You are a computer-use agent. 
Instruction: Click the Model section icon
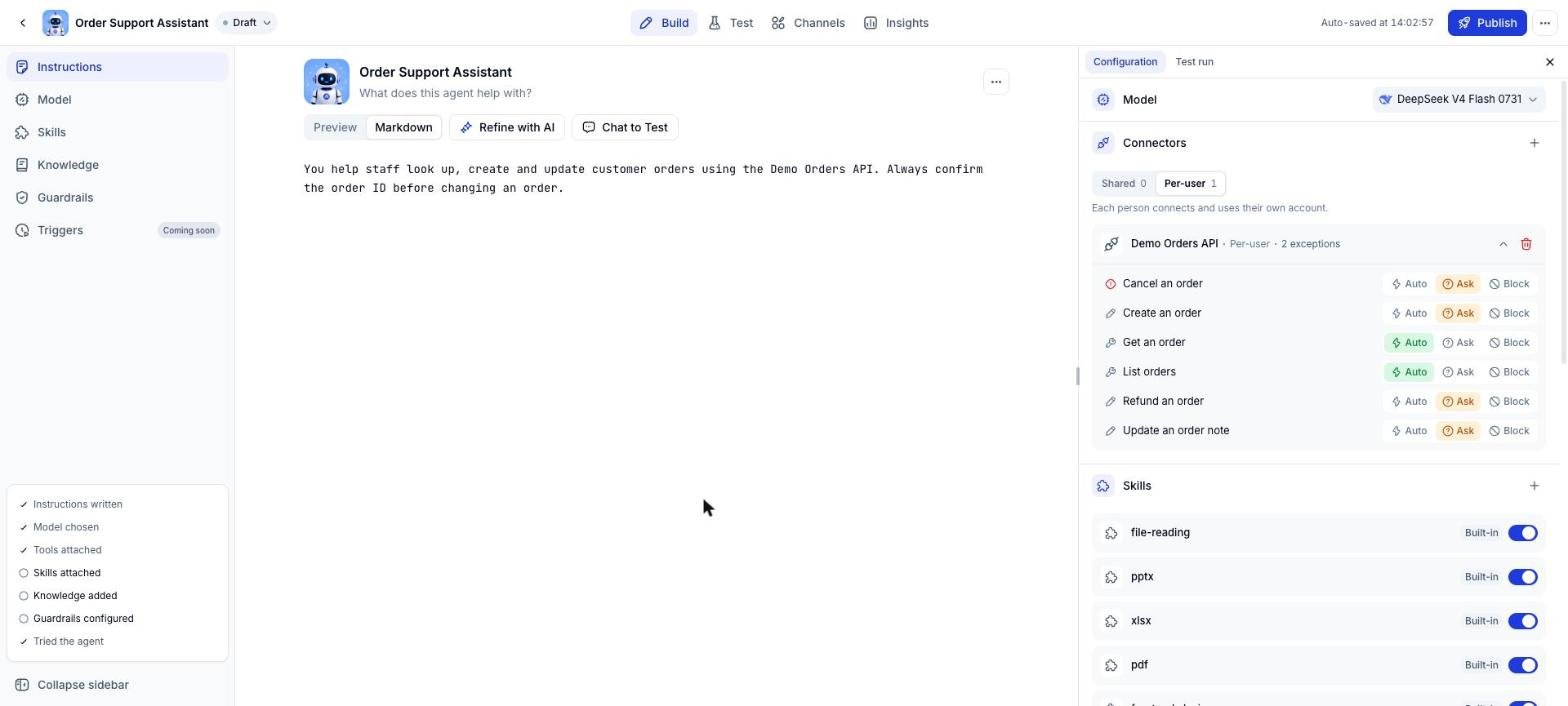pyautogui.click(x=1103, y=100)
